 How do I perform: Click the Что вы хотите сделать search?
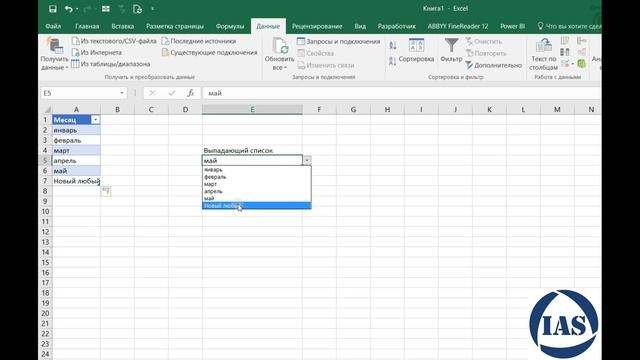tap(569, 26)
